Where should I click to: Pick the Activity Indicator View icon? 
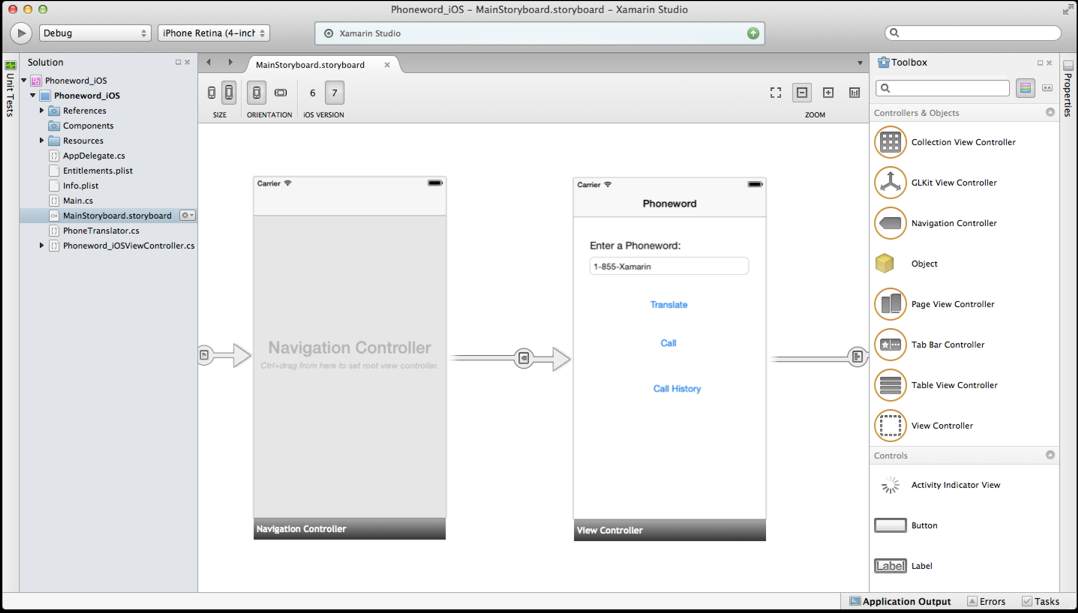point(890,485)
